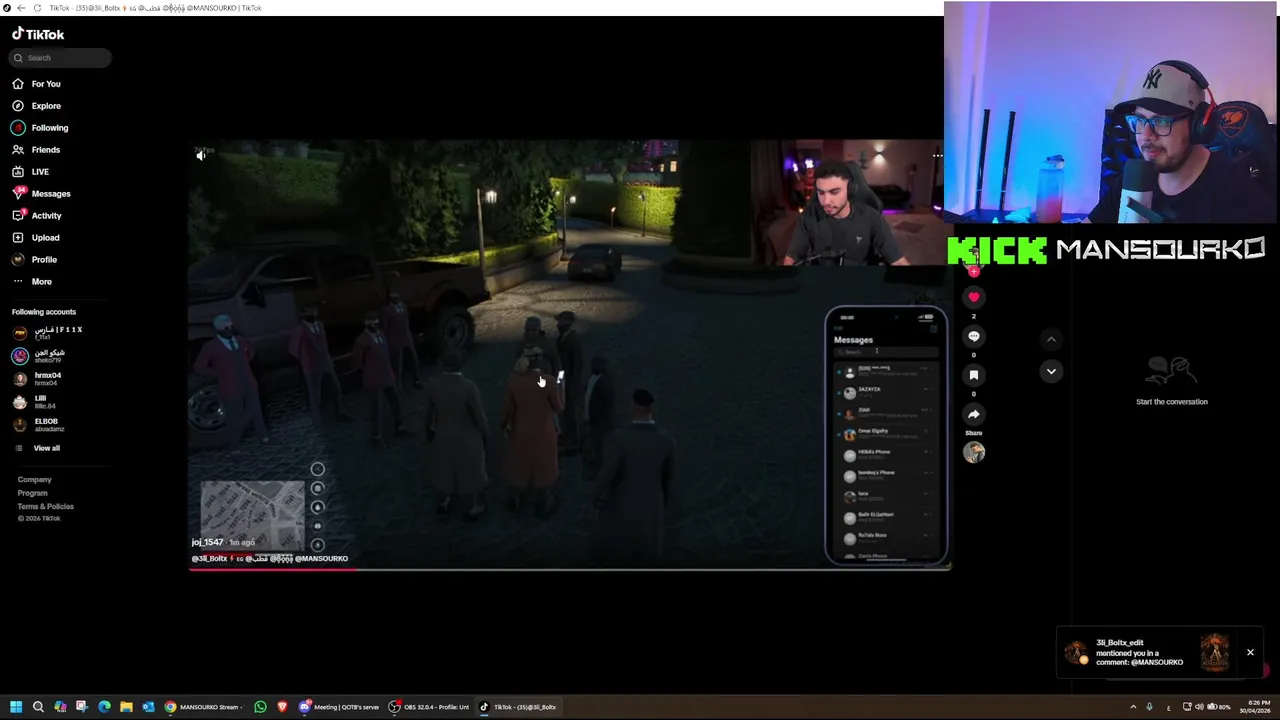Open the Explore page
The image size is (1280, 720).
pos(36,106)
